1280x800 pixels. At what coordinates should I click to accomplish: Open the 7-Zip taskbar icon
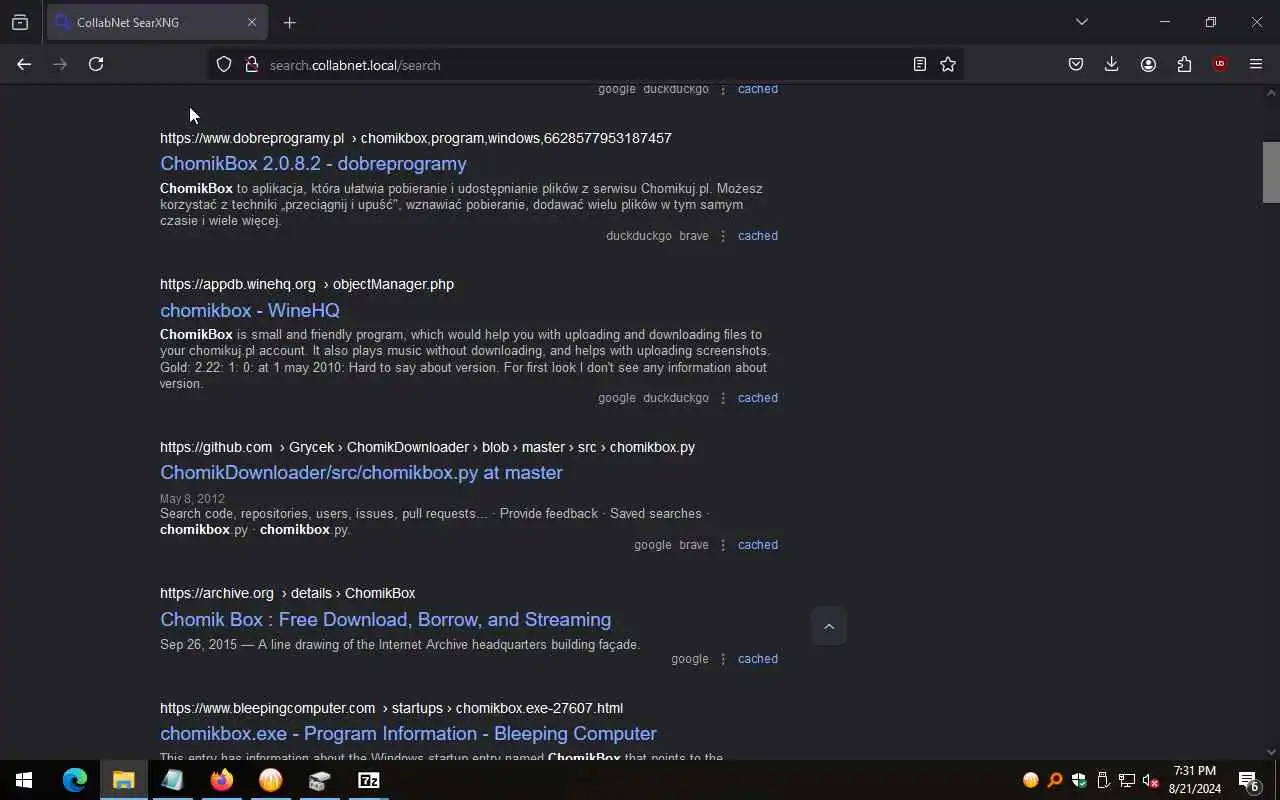tap(368, 780)
